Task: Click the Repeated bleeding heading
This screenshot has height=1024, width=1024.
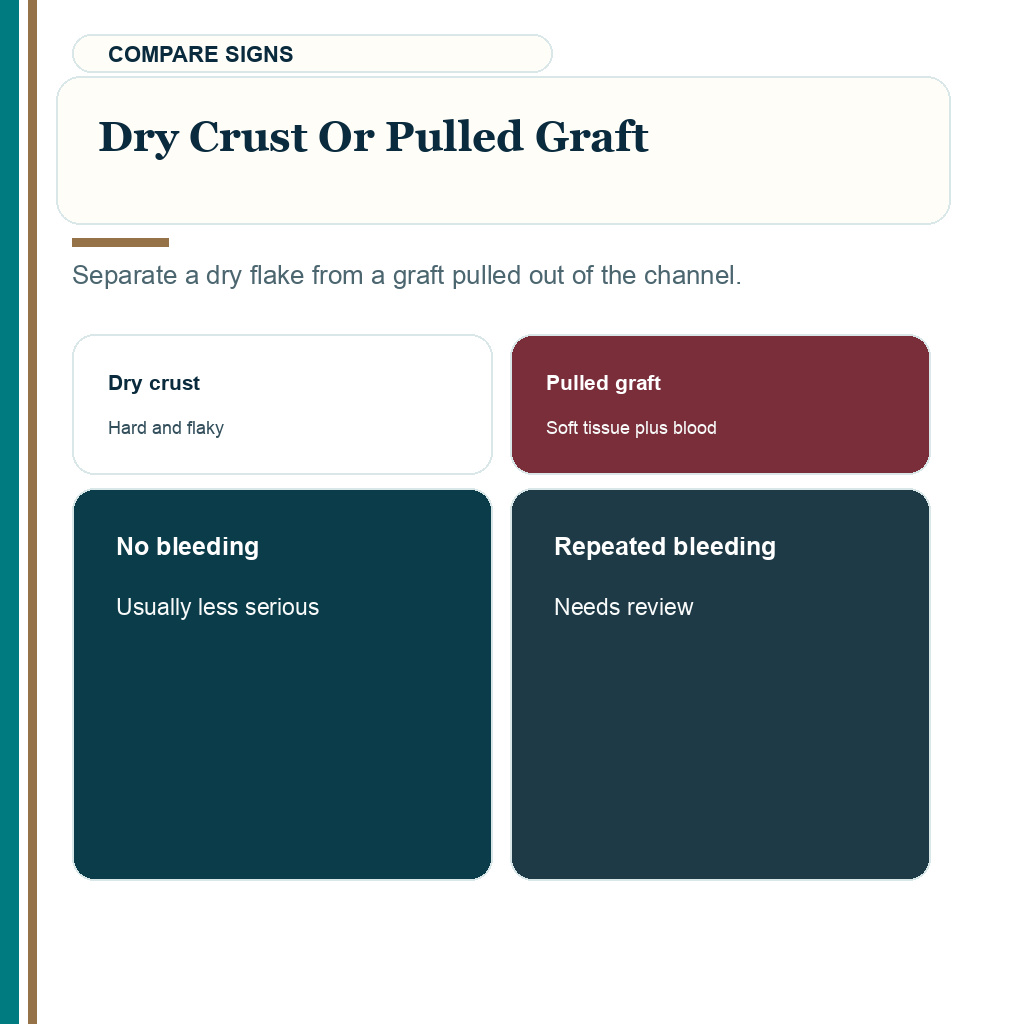Action: [665, 547]
